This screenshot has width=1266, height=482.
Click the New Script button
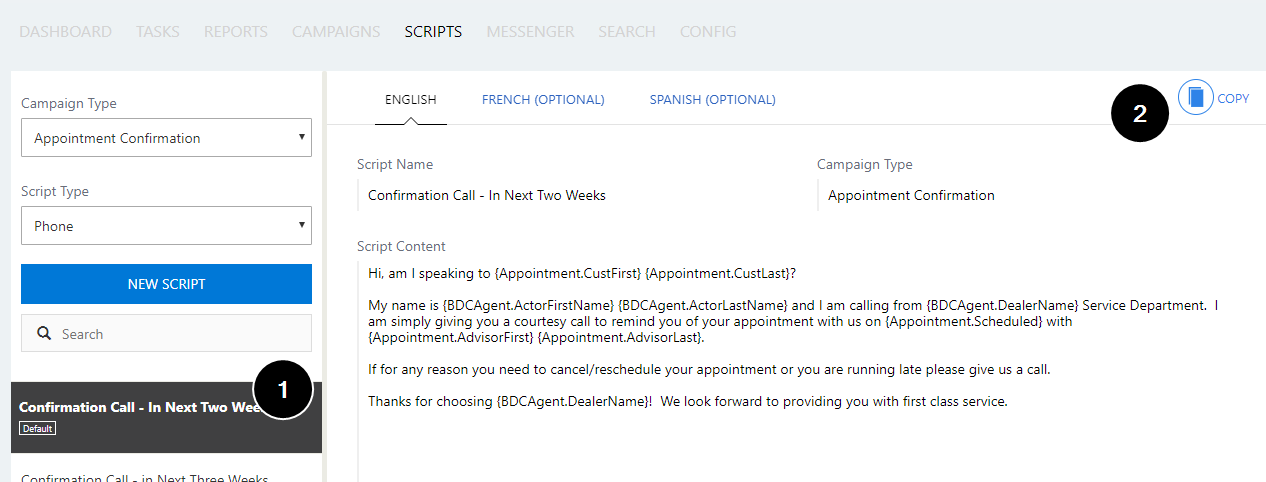166,284
